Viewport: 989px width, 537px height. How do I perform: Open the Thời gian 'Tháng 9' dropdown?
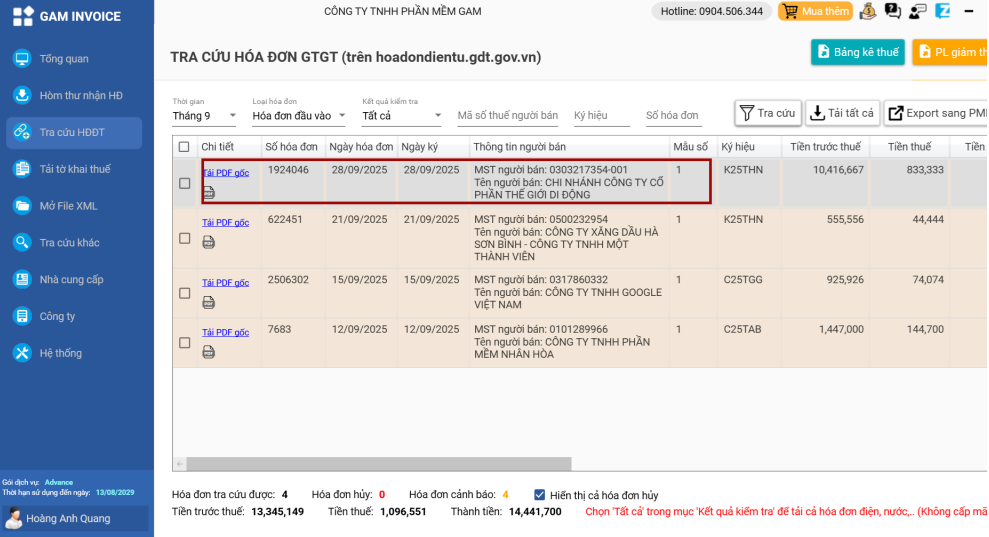[x=204, y=116]
